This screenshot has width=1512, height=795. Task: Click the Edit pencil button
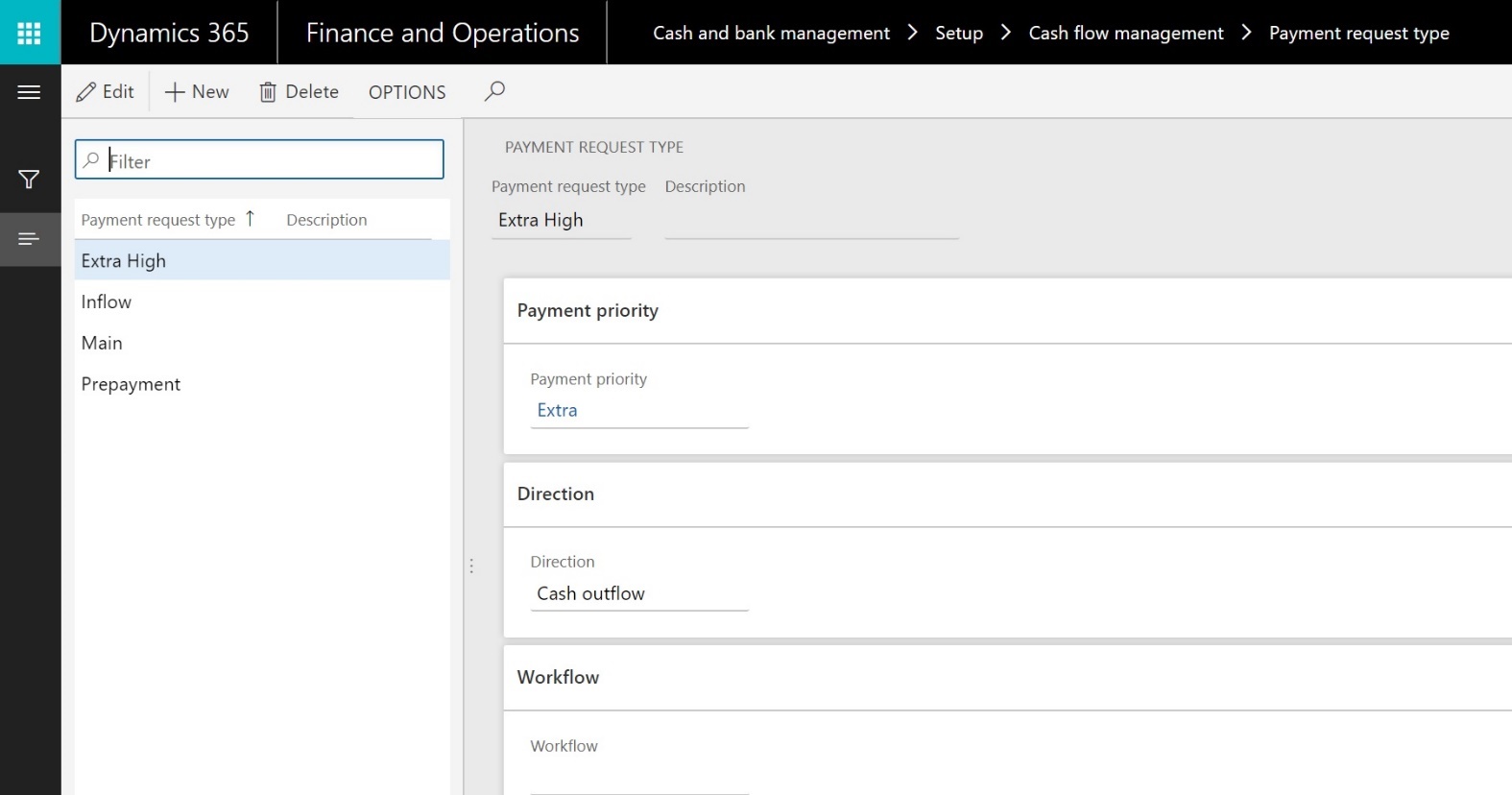tap(106, 91)
